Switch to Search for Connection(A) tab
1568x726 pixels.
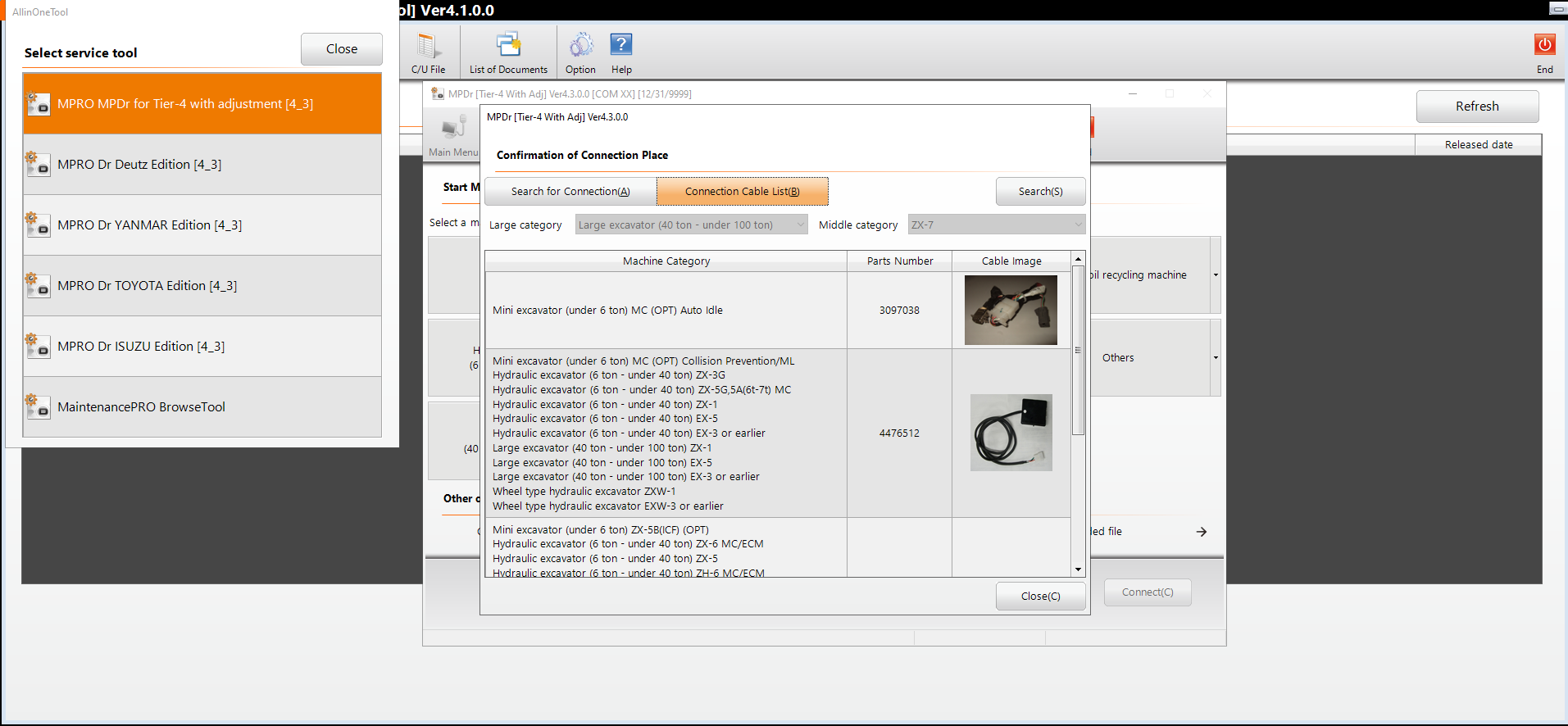click(570, 192)
